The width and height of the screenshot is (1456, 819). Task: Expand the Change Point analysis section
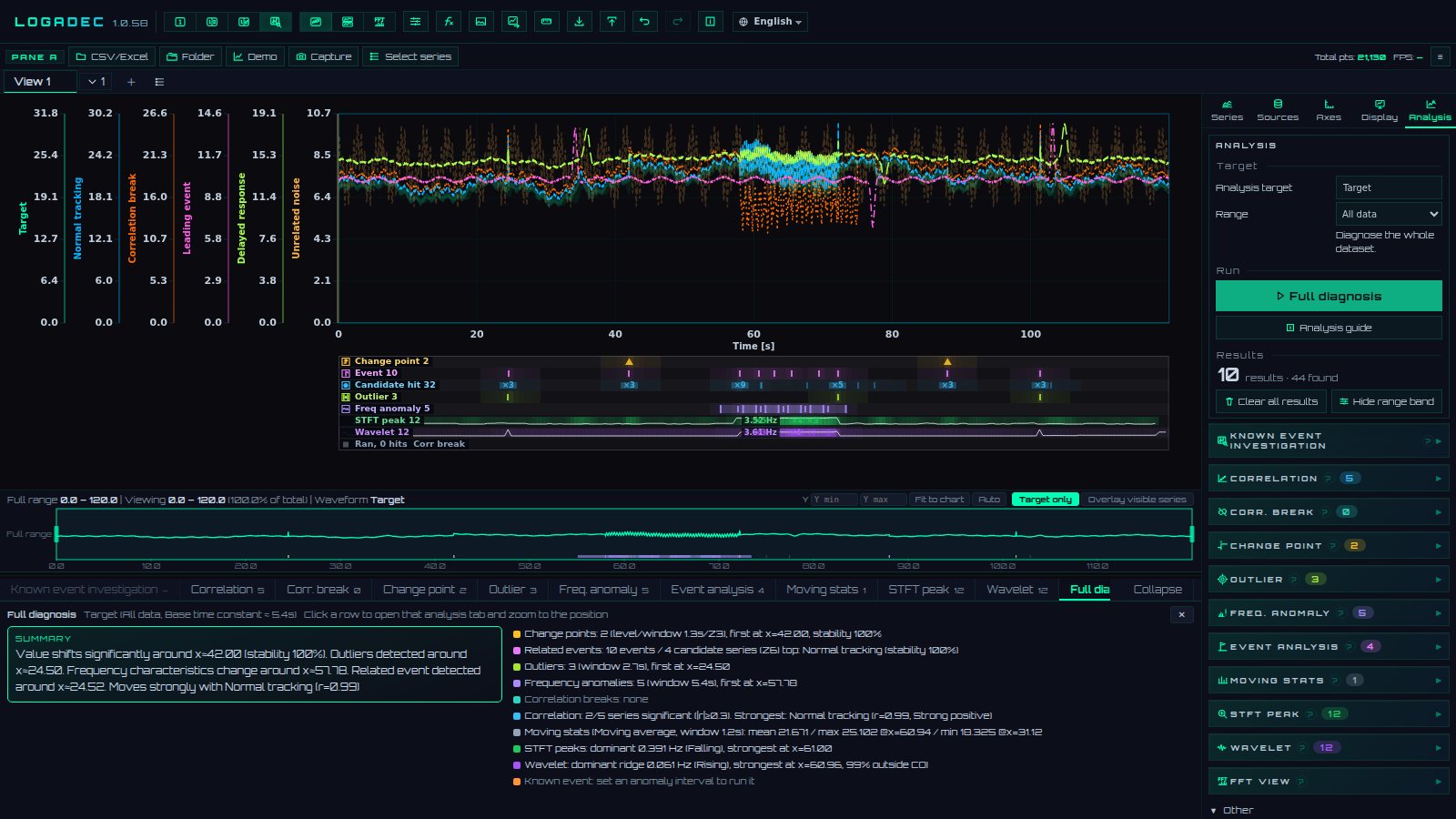click(x=1329, y=545)
